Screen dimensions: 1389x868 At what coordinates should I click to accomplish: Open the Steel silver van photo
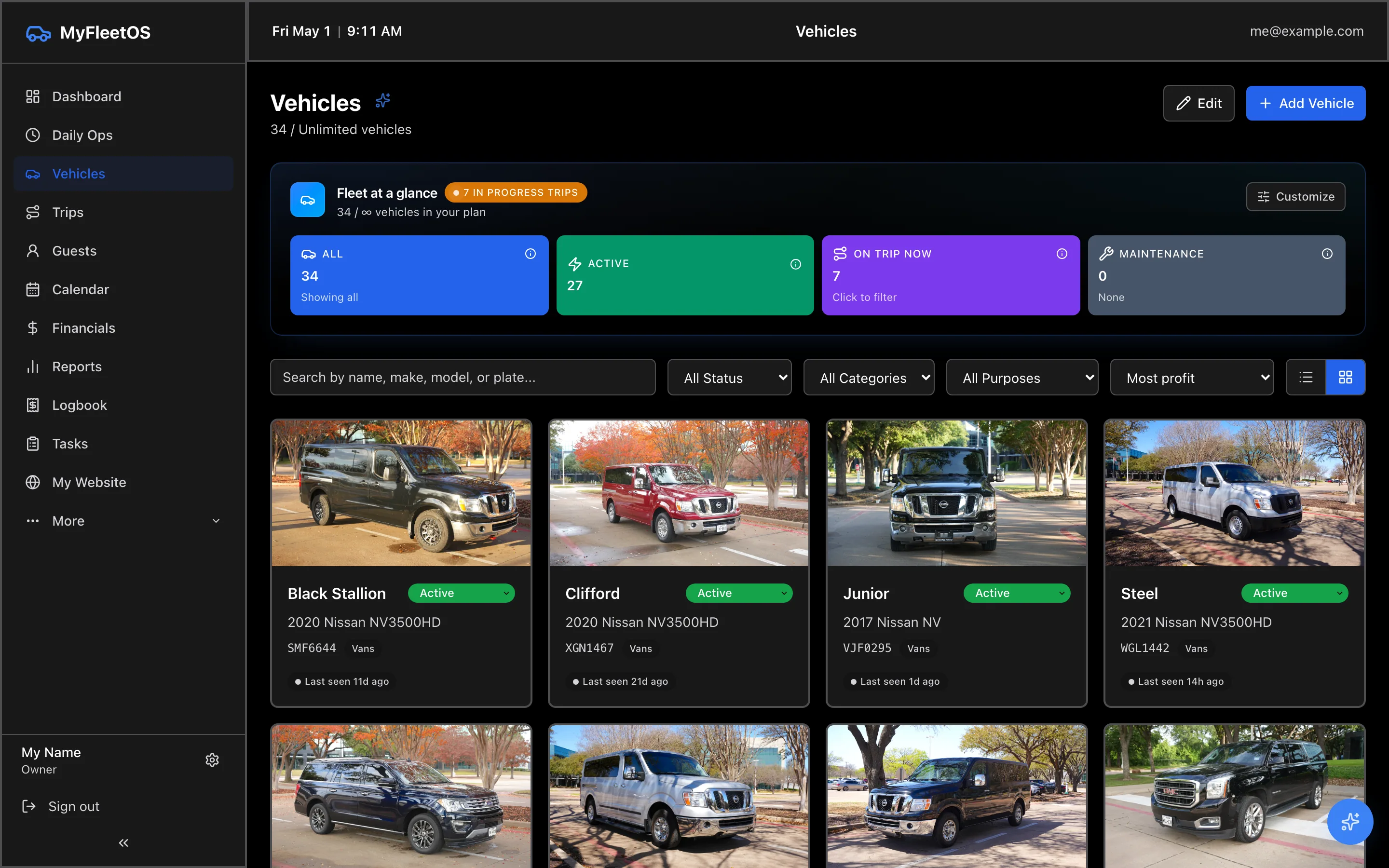[1235, 493]
